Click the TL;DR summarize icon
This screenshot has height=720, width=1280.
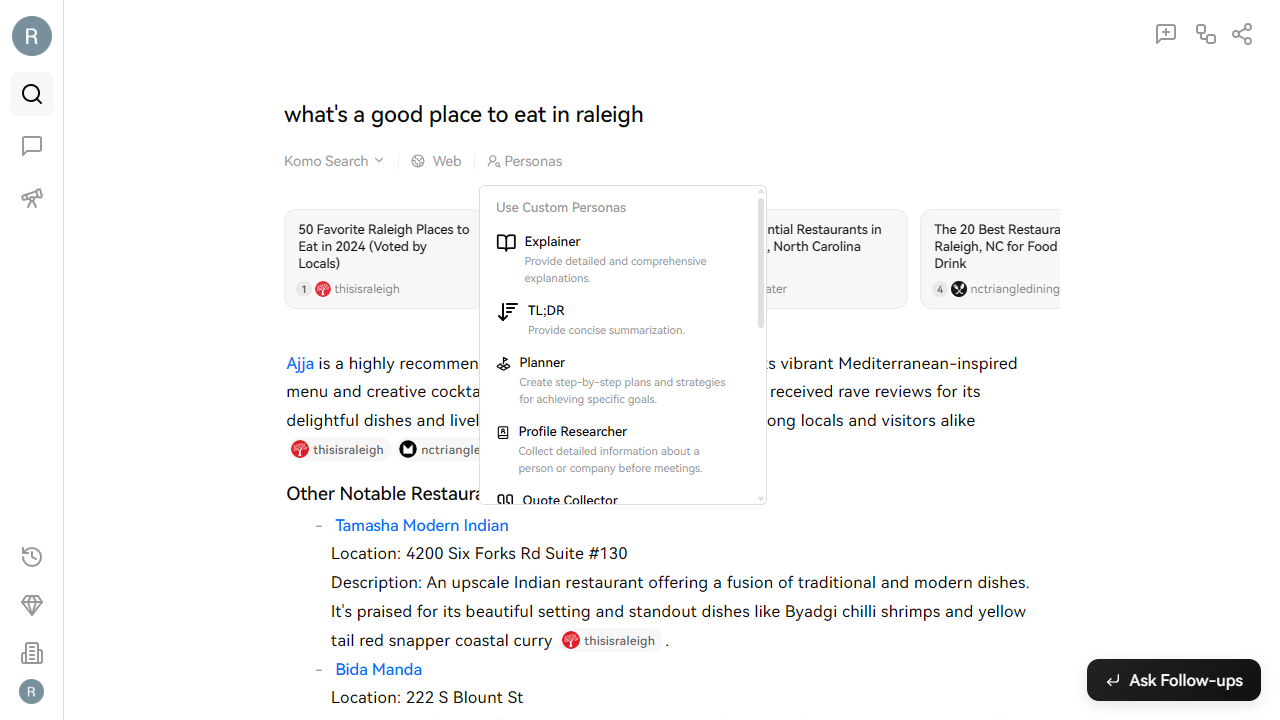click(x=508, y=311)
